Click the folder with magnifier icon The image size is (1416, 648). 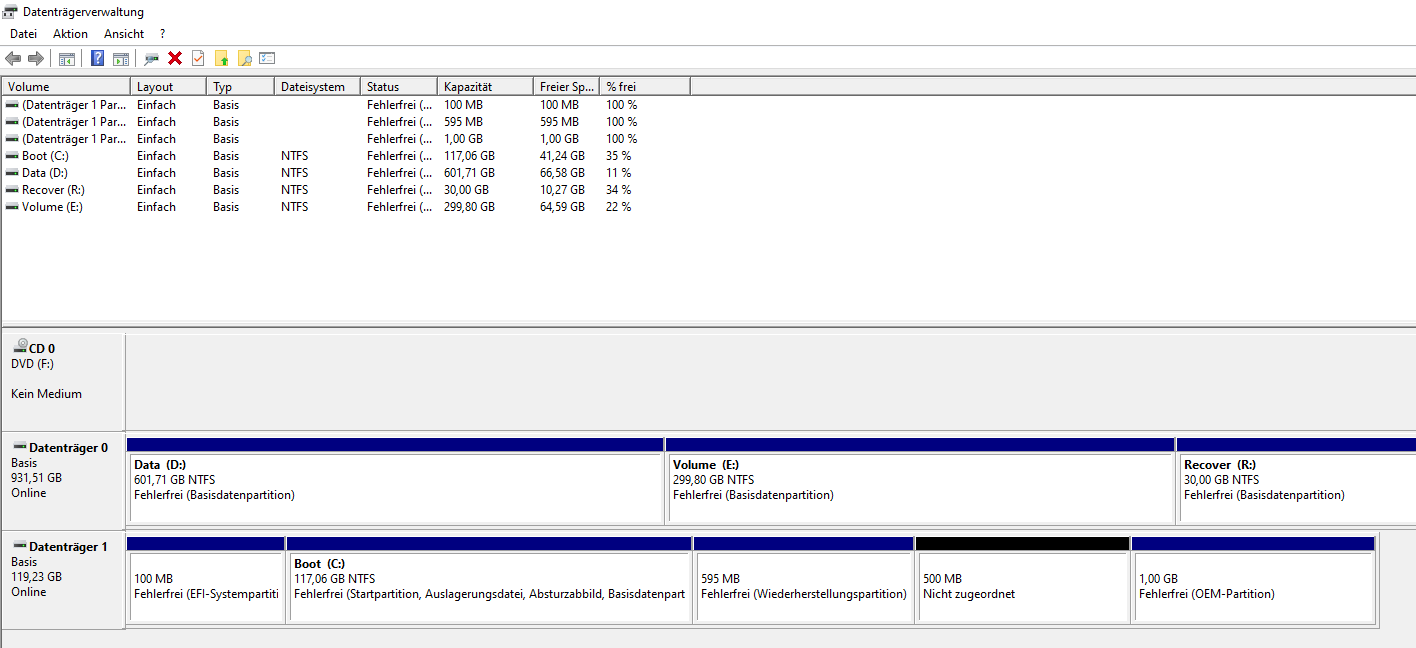pyautogui.click(x=244, y=58)
